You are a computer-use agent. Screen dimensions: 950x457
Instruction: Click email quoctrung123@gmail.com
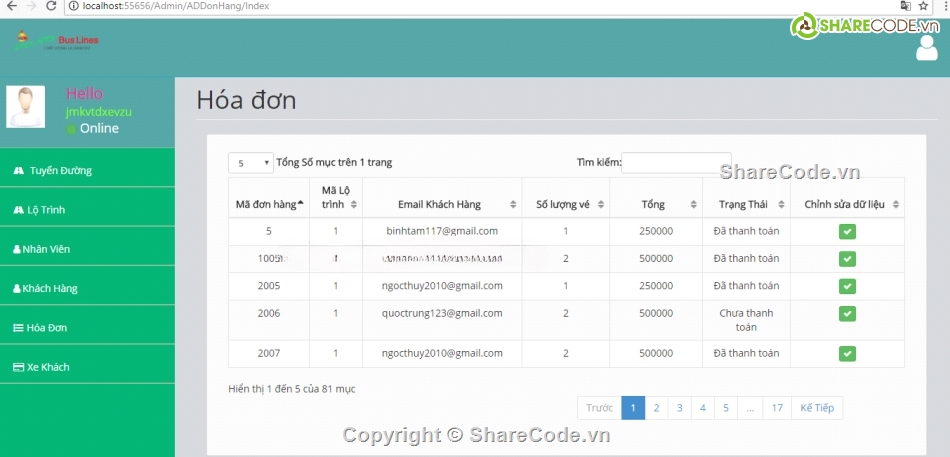coord(442,313)
